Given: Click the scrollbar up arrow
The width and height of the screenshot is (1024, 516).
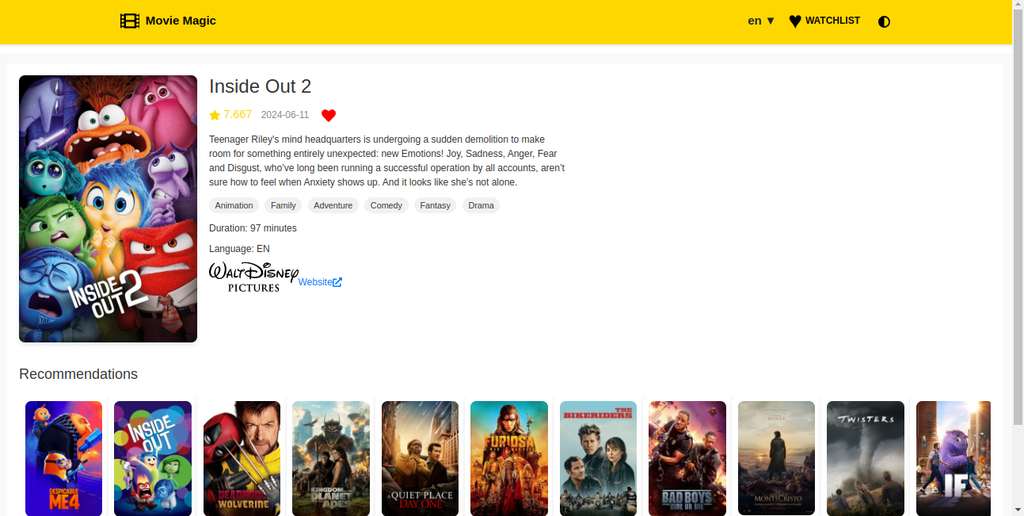Looking at the screenshot, I should (1017, 5).
